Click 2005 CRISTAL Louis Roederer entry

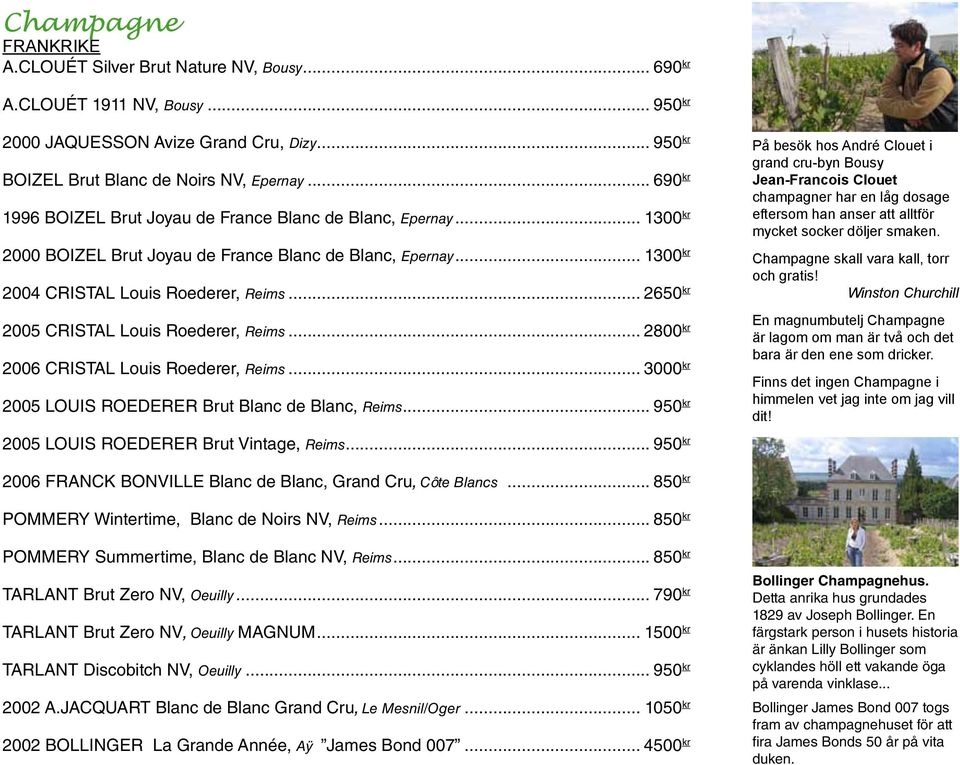tap(347, 331)
